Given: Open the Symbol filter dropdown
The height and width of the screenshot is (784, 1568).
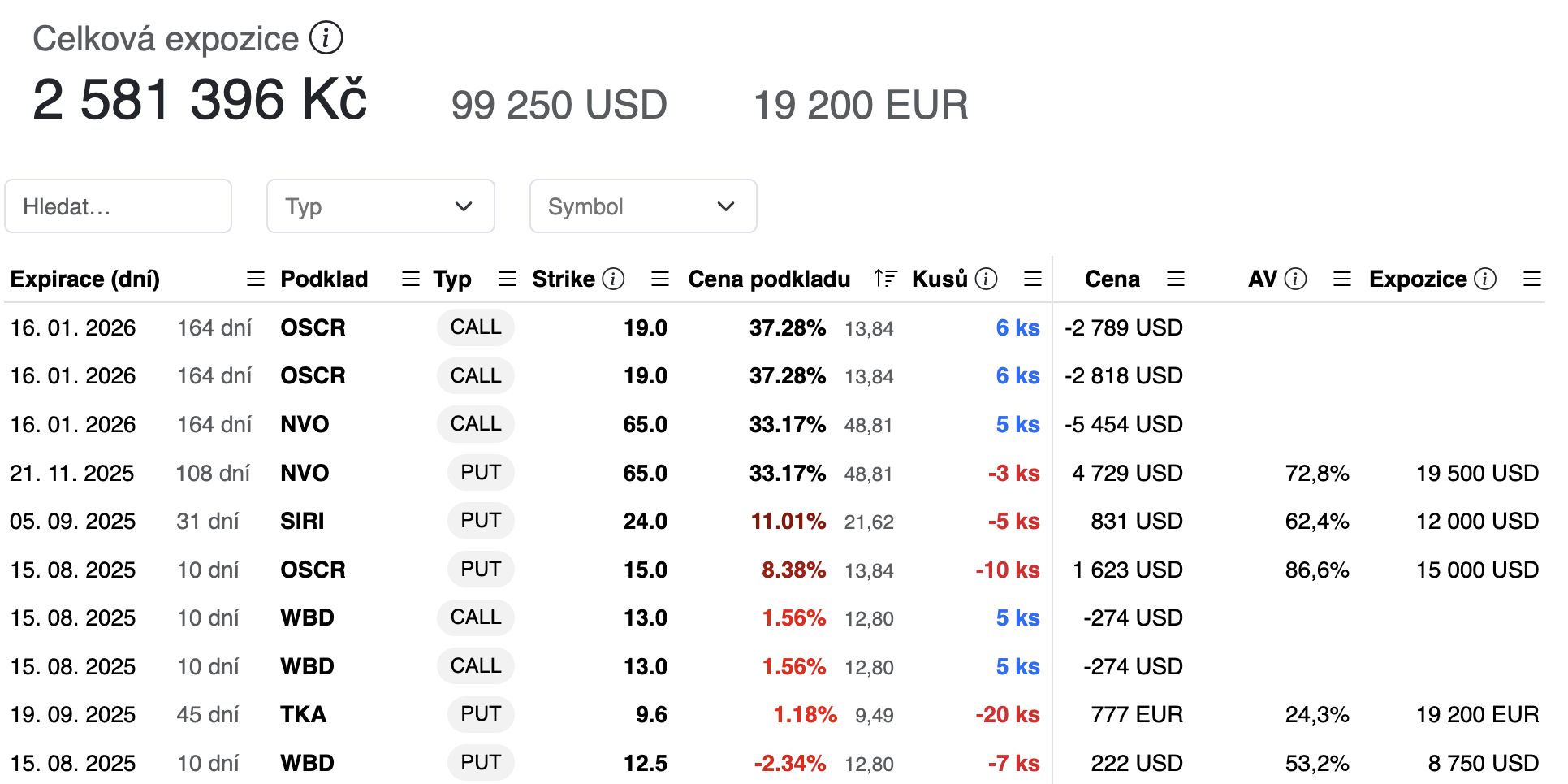Looking at the screenshot, I should click(643, 206).
